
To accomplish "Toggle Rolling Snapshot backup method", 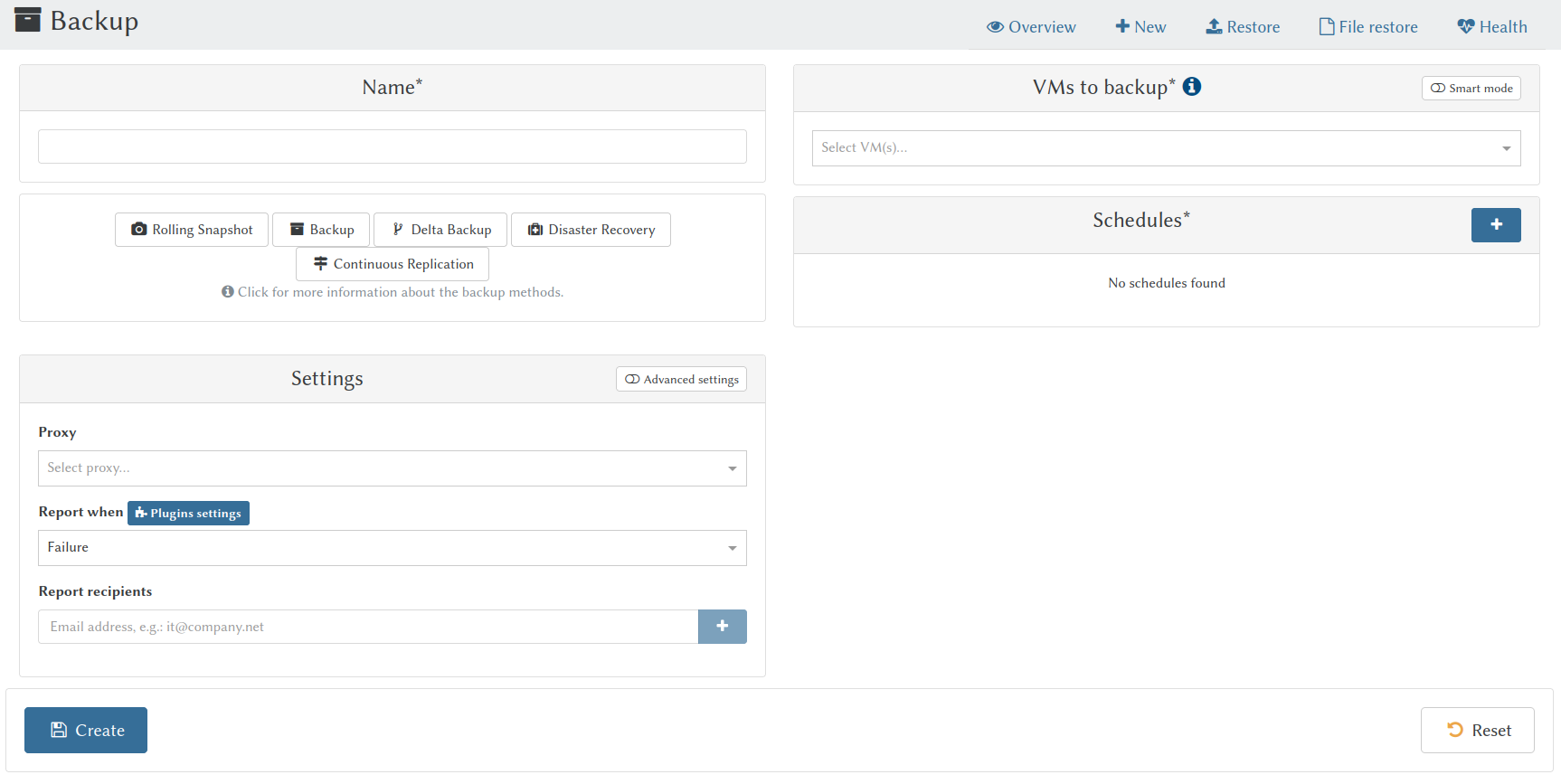I will (x=192, y=230).
